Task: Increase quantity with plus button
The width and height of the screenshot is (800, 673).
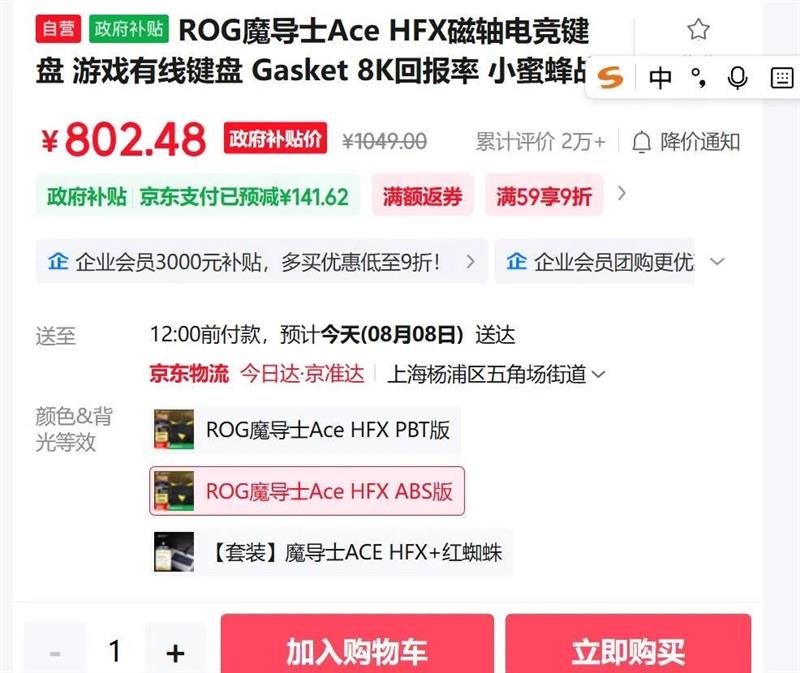Action: [175, 652]
